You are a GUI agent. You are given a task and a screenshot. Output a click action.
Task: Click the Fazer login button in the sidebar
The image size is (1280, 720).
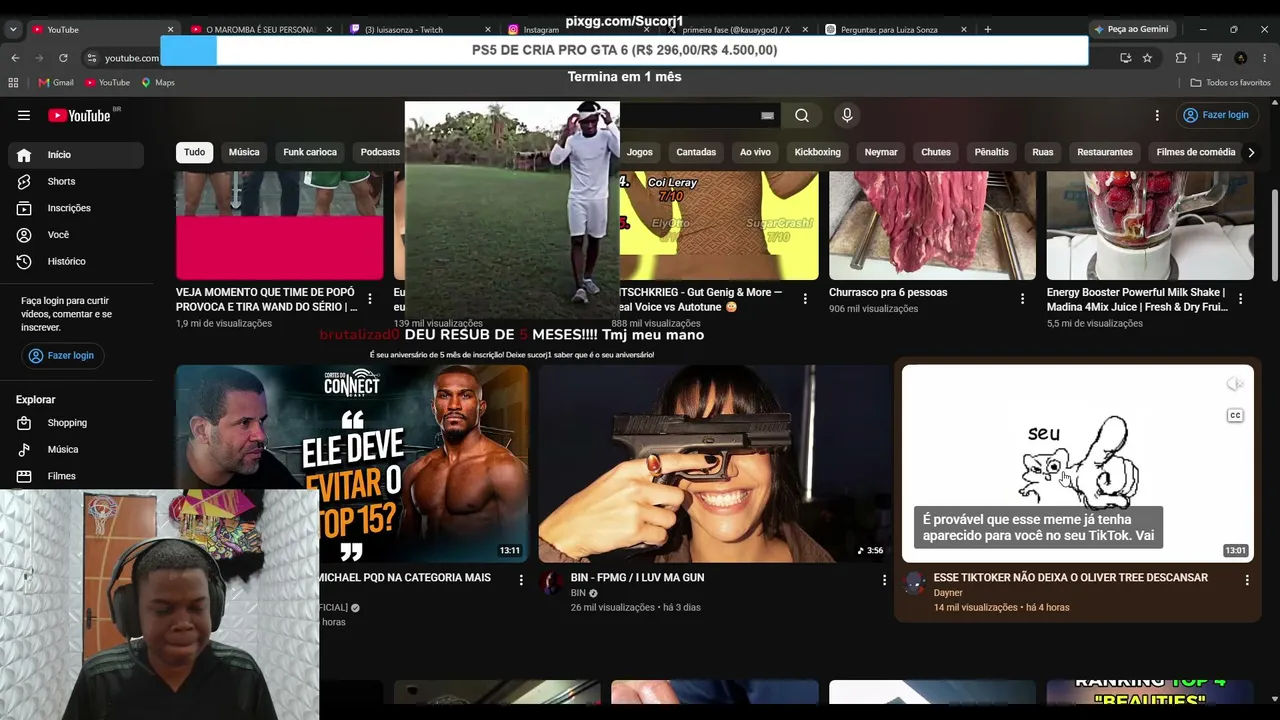point(62,356)
